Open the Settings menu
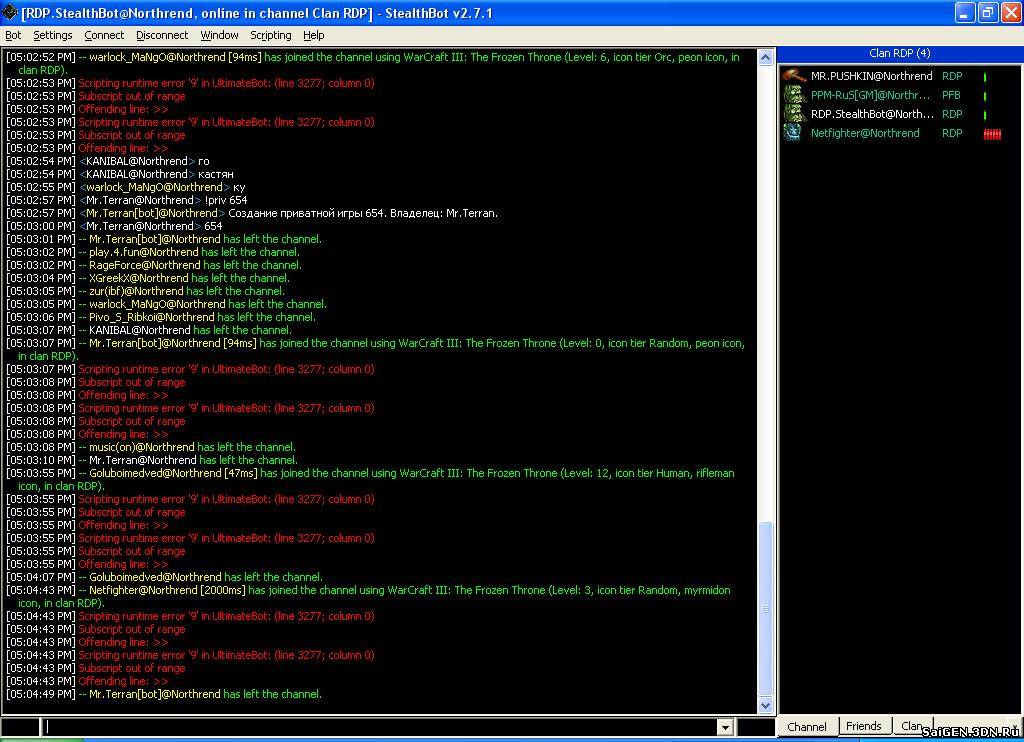Image resolution: width=1024 pixels, height=742 pixels. click(53, 35)
